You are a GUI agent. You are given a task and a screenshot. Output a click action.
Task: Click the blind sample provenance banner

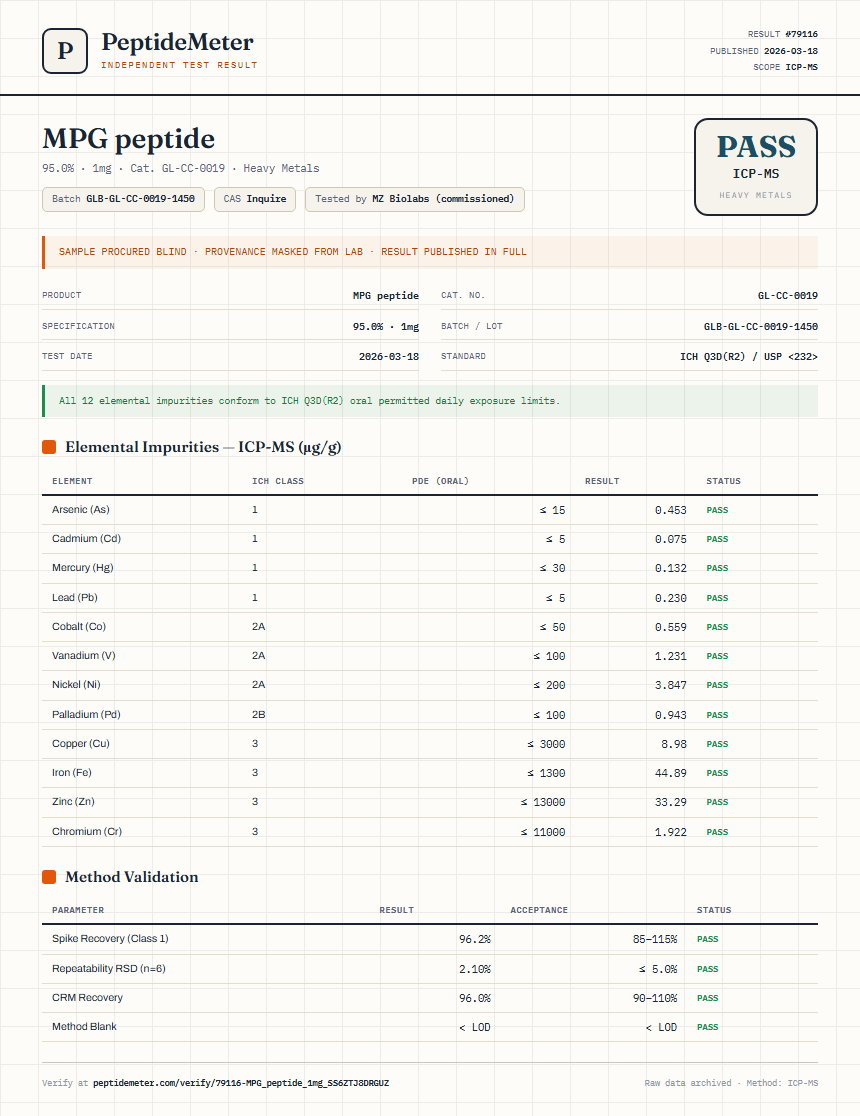(x=430, y=252)
